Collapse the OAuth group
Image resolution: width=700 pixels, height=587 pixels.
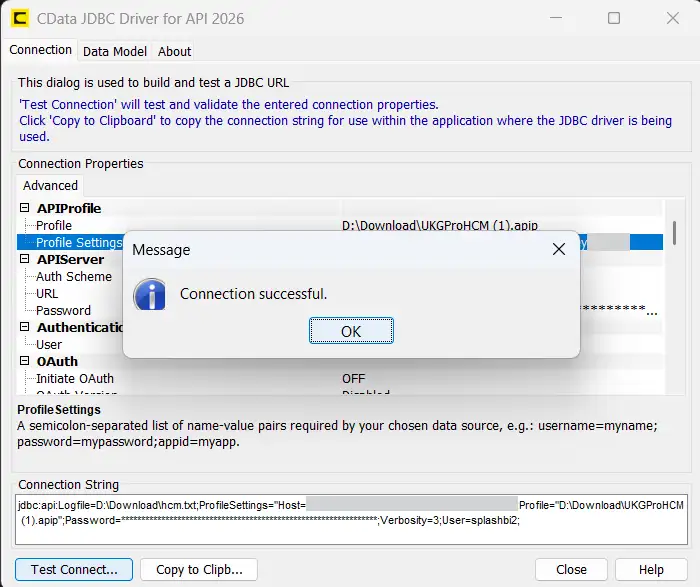click(x=25, y=361)
